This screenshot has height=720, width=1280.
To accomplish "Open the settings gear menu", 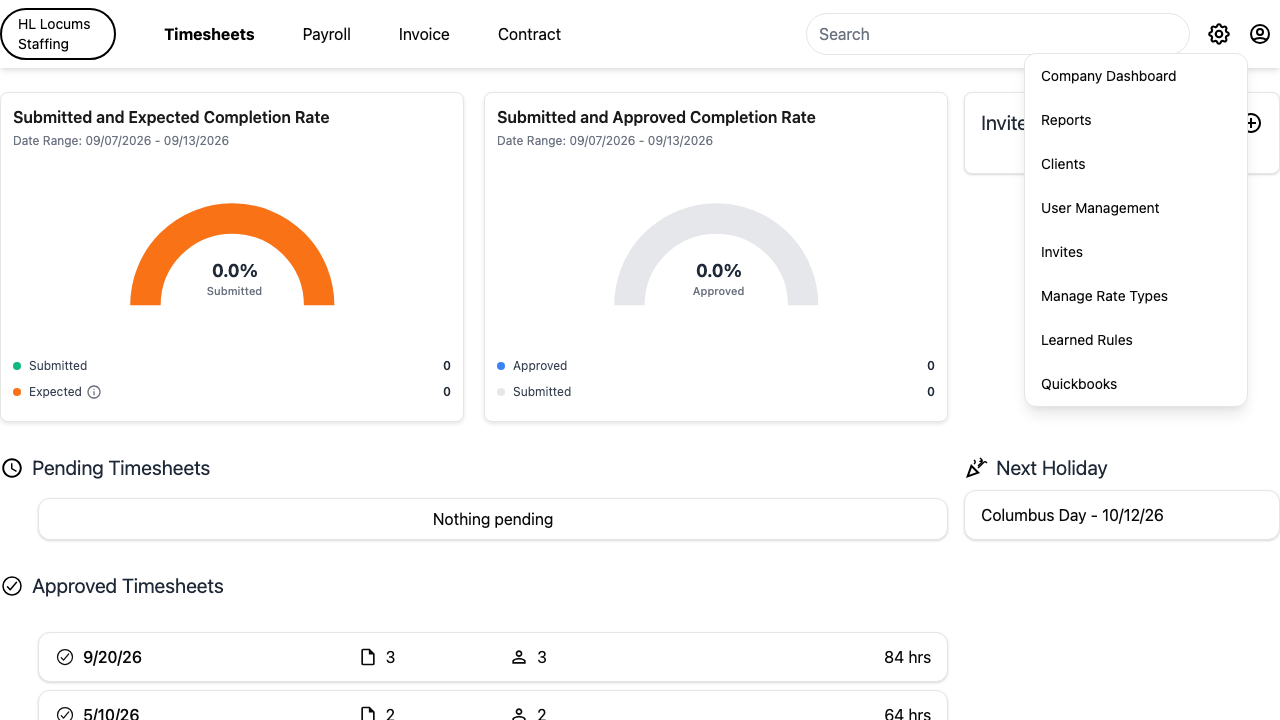I will (x=1218, y=34).
